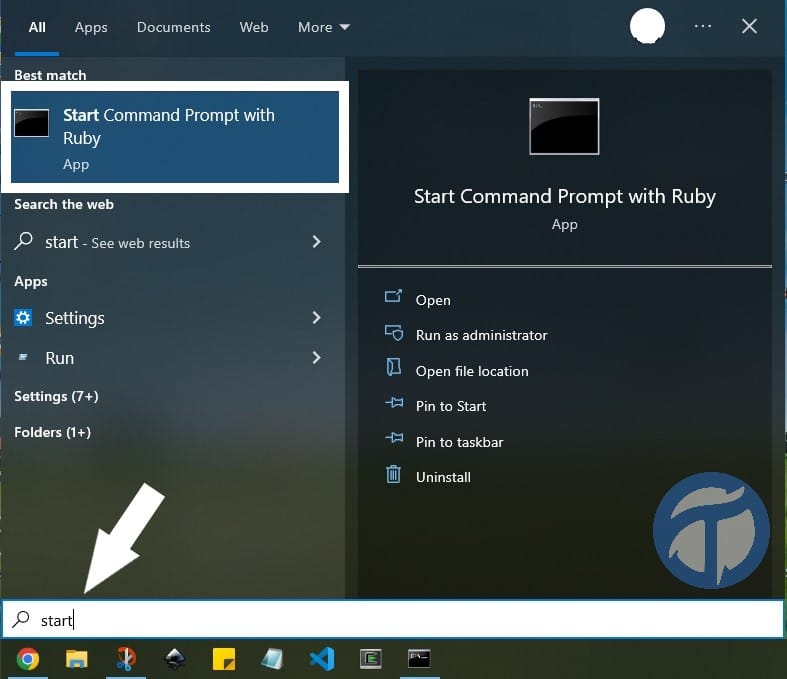Screen dimensions: 787x679
Task: Open File Explorer from the taskbar
Action: pyautogui.click(x=77, y=659)
